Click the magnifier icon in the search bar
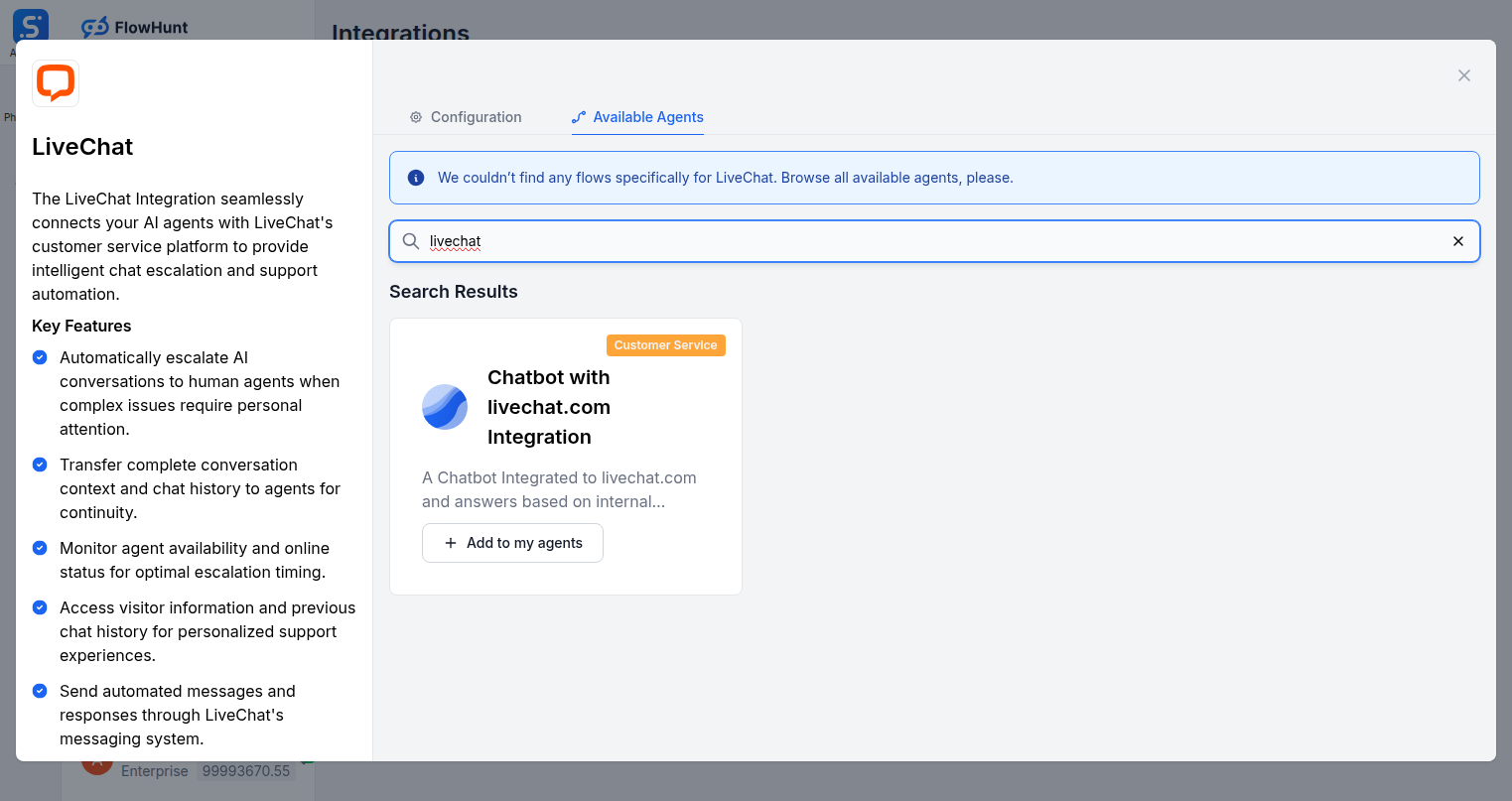 click(410, 240)
